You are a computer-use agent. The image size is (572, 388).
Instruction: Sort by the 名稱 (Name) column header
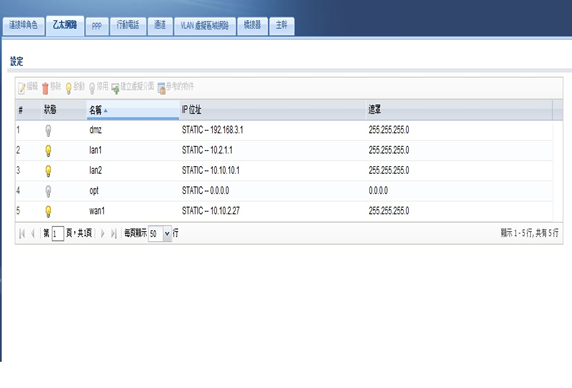click(133, 110)
